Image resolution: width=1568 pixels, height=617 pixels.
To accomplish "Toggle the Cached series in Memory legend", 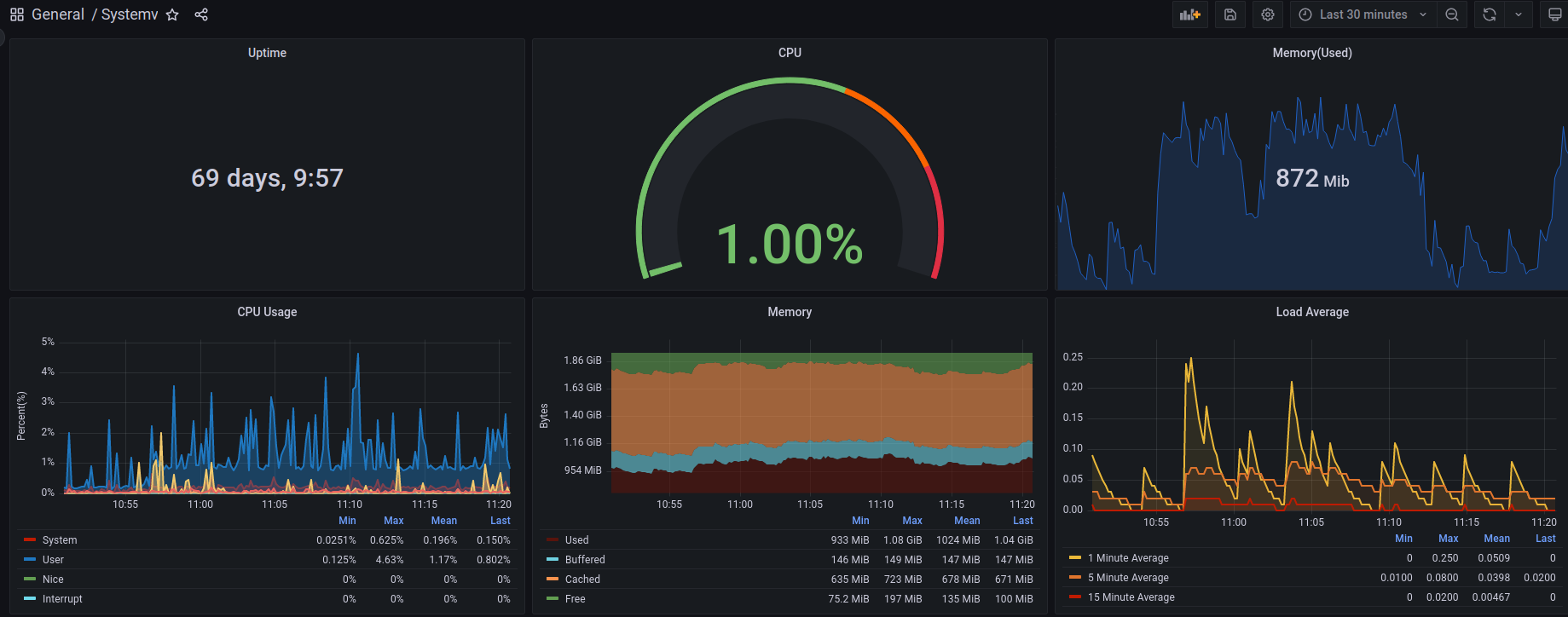I will (x=582, y=580).
